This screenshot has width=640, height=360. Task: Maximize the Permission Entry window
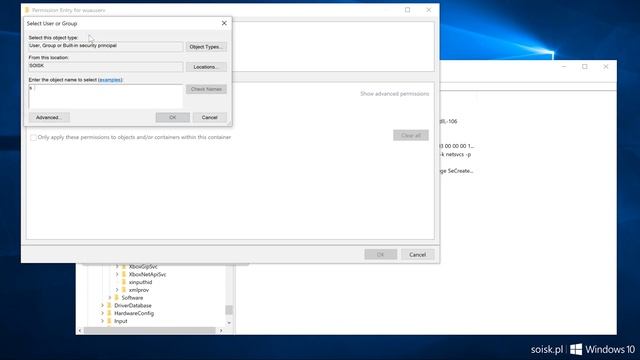407,10
